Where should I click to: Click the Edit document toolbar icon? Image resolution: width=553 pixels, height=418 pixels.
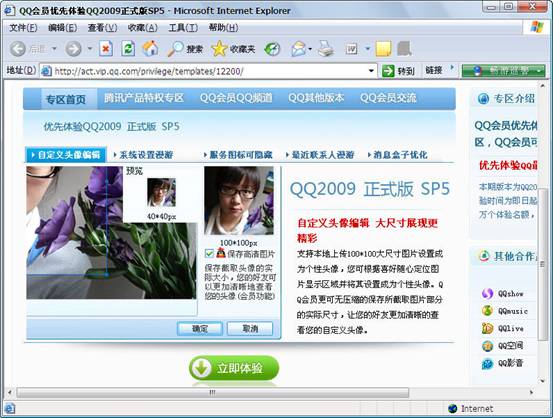(x=352, y=49)
